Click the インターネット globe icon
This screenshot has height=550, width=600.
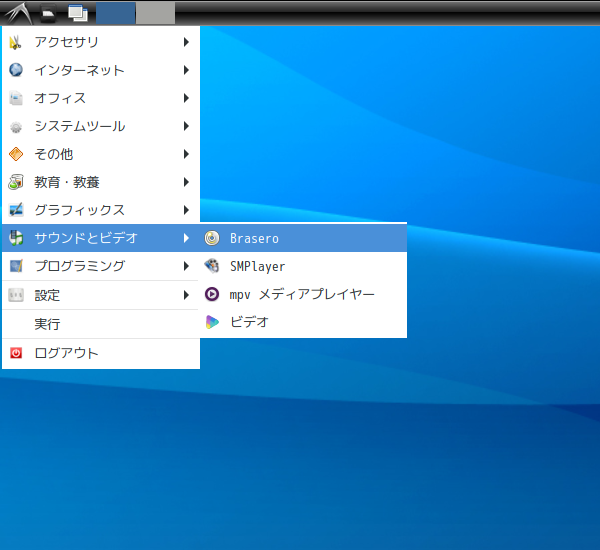pos(16,70)
